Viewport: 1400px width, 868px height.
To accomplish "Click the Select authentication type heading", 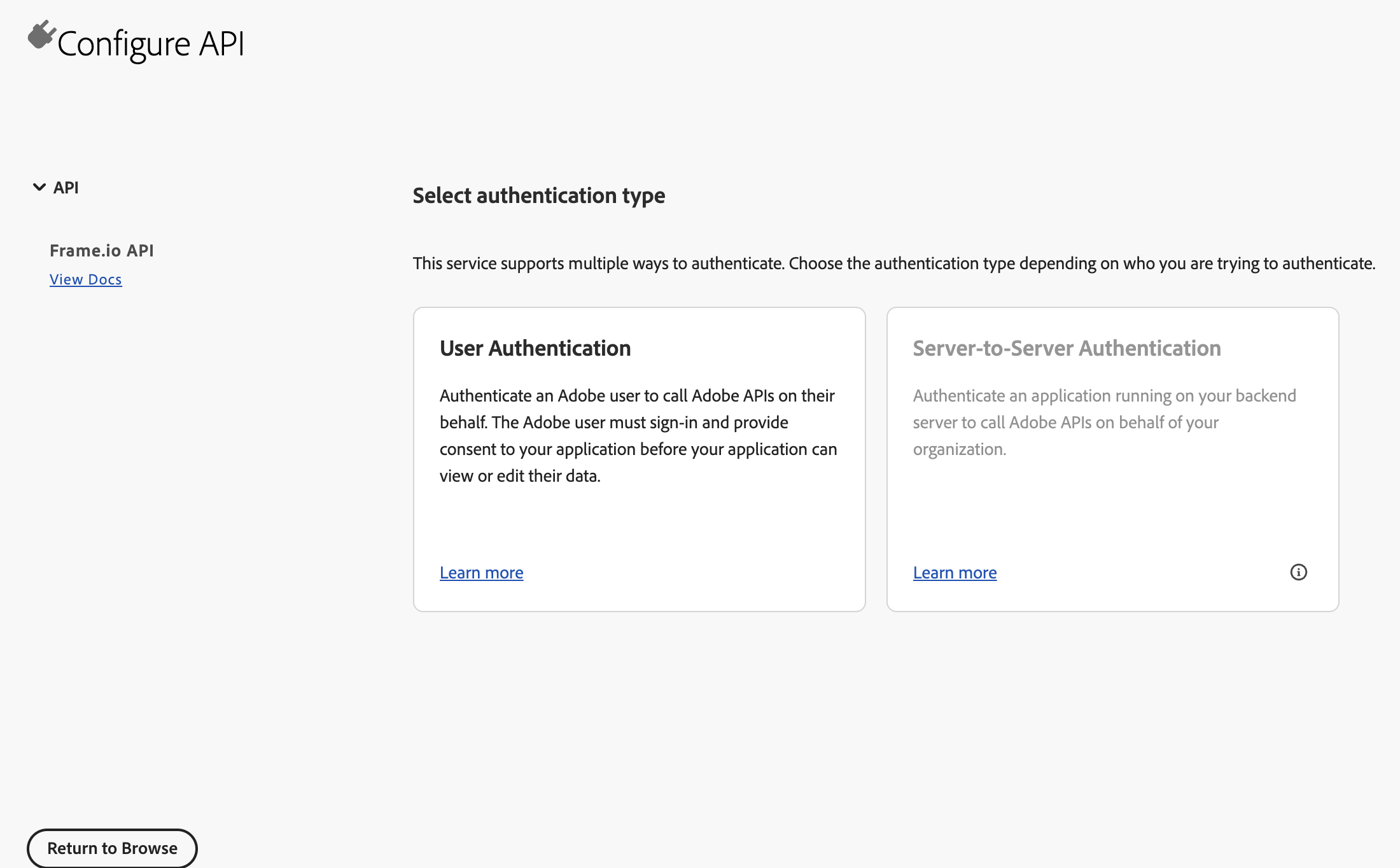I will pos(539,195).
